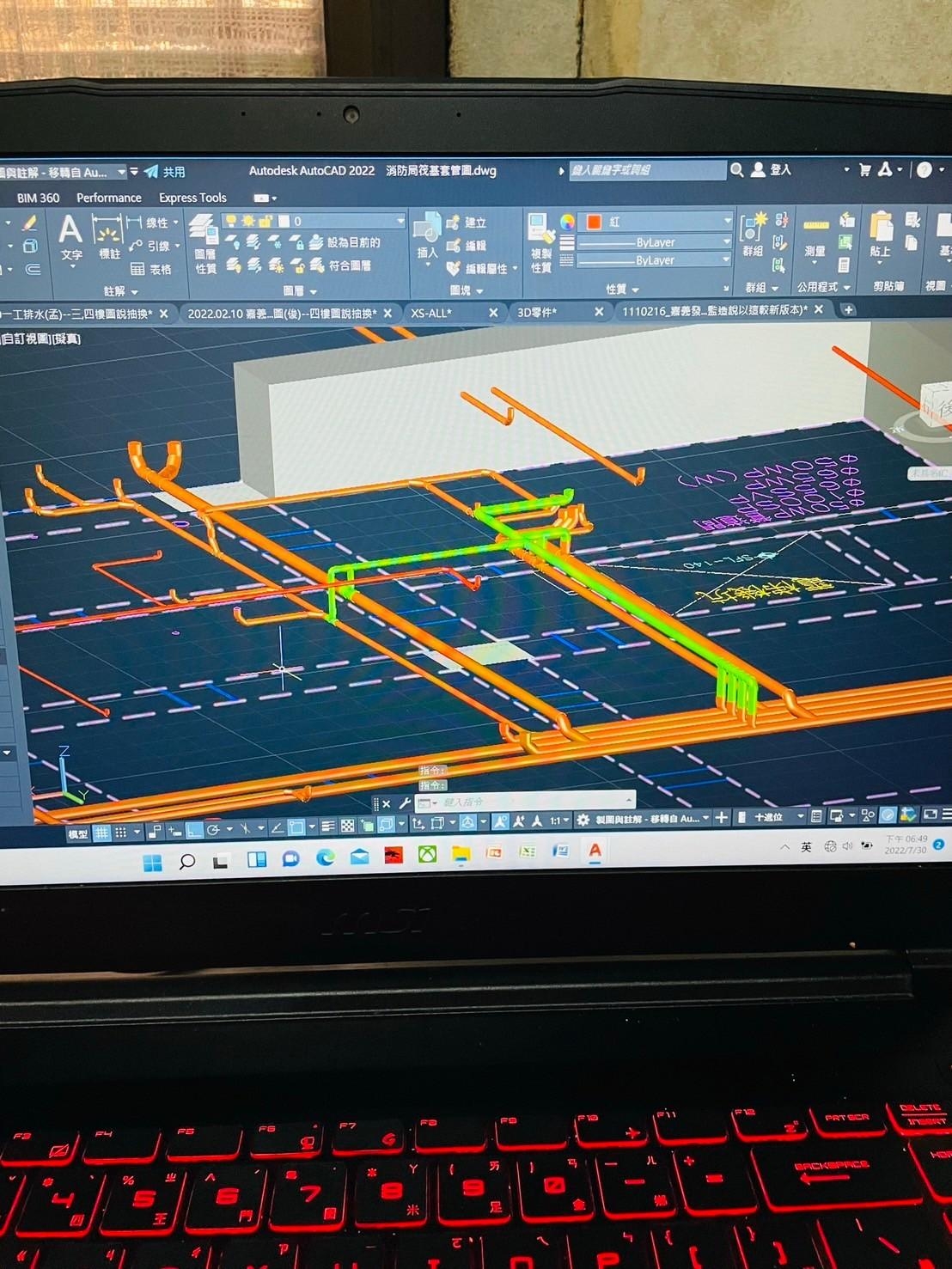Click the 表格 table tool
The image size is (952, 1269).
pos(151,269)
